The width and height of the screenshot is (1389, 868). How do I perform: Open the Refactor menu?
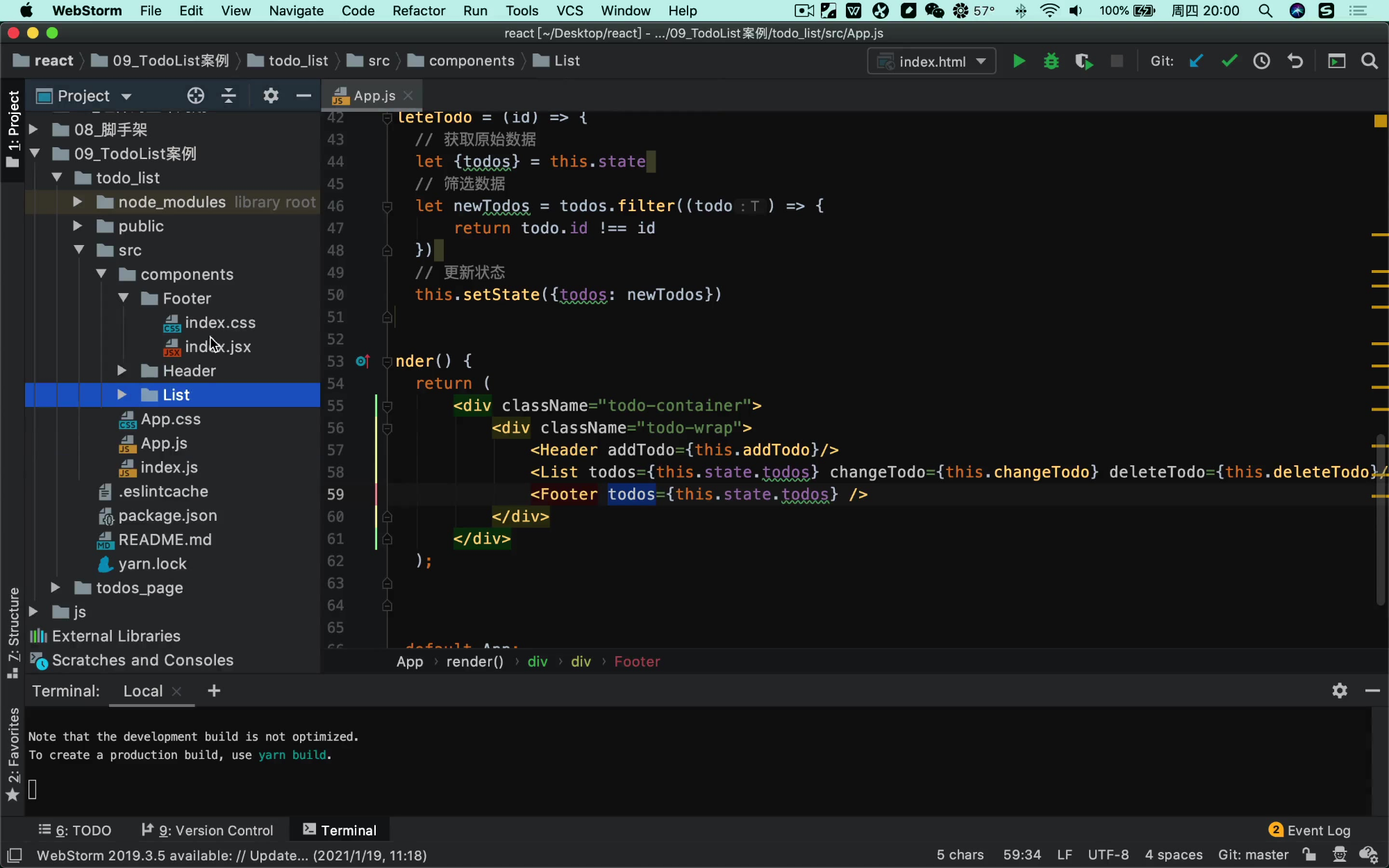[418, 10]
